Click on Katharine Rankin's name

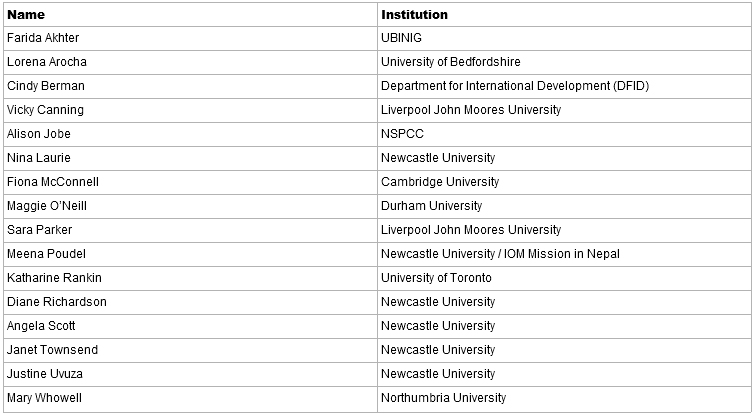(x=55, y=278)
